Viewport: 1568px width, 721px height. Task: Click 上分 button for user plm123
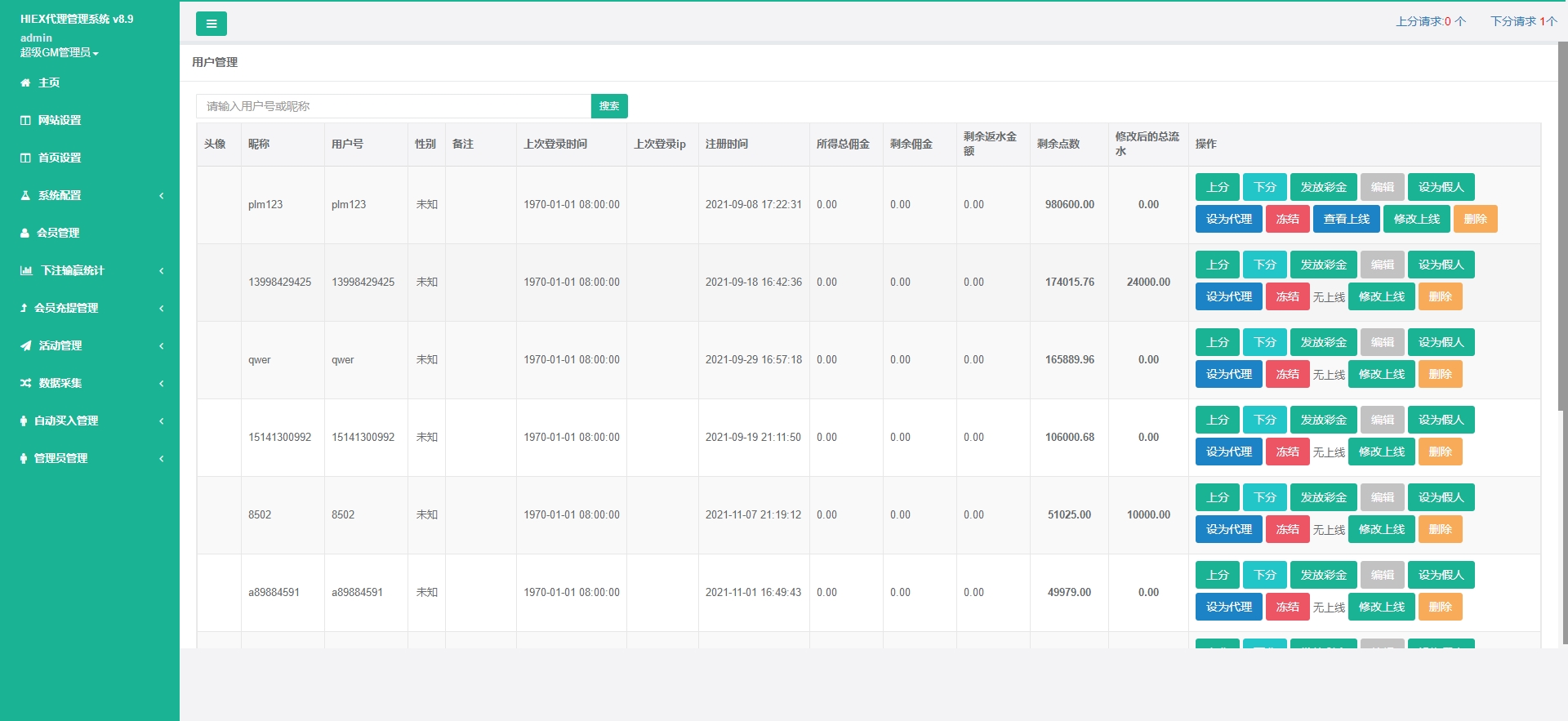tap(1217, 187)
